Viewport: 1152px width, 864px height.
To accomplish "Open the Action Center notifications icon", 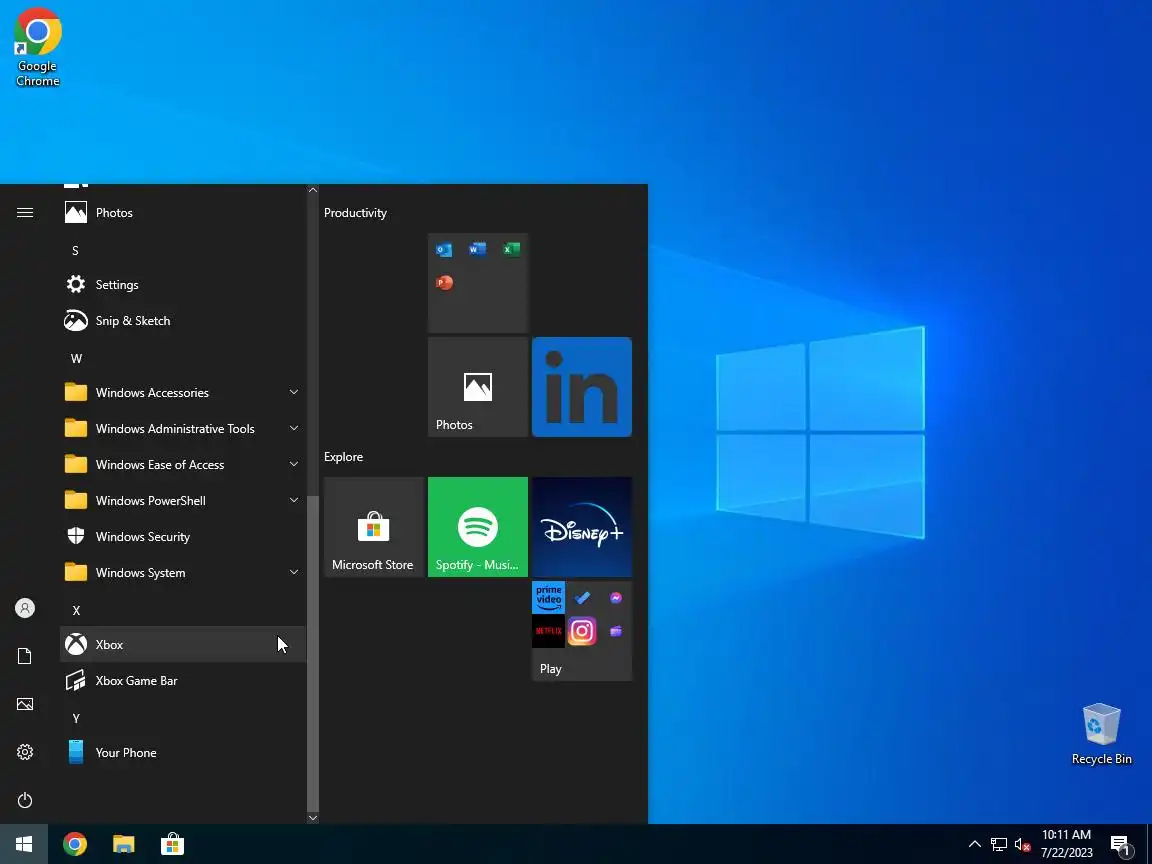I will (x=1120, y=845).
